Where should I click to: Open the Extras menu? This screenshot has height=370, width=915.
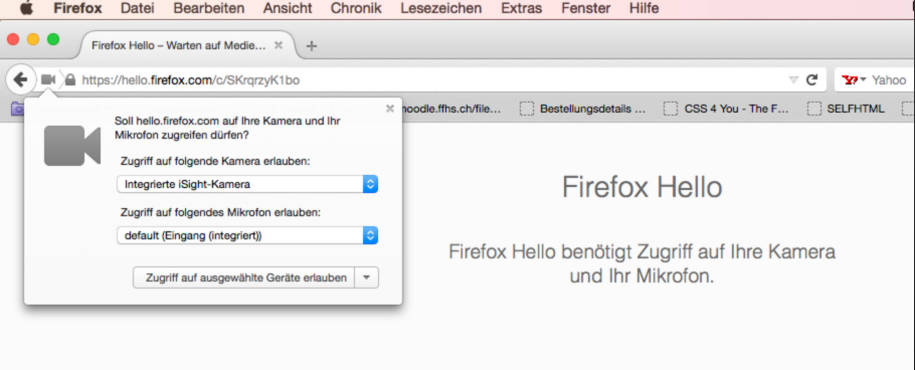(x=522, y=8)
